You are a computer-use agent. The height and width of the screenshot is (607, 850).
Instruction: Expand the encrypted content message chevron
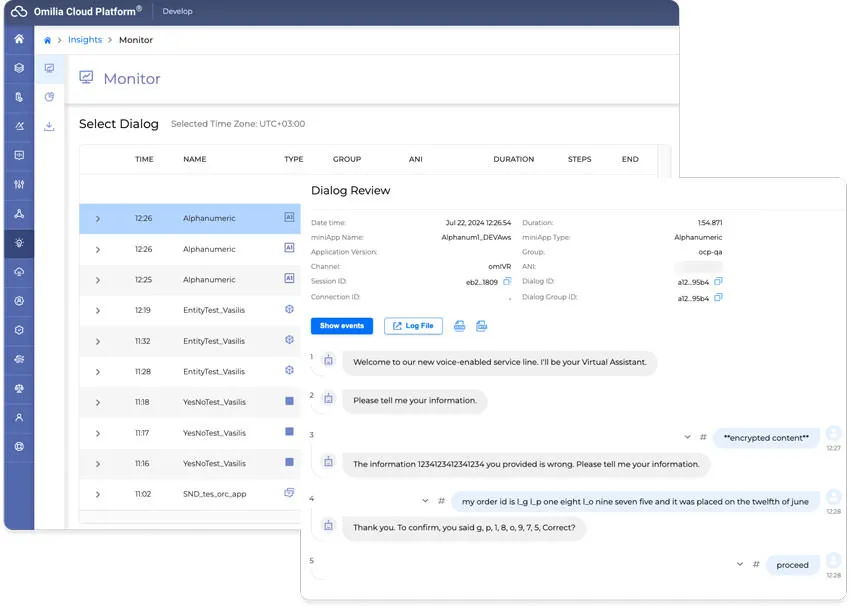[x=687, y=437]
